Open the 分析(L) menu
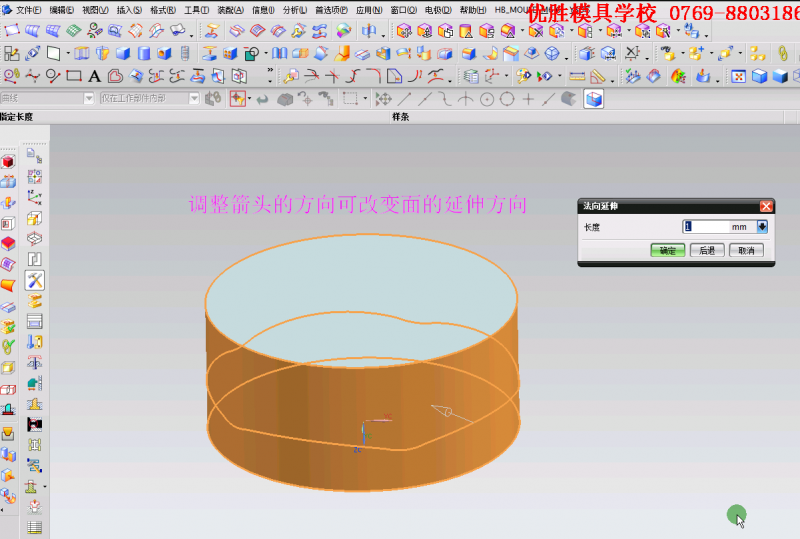 pyautogui.click(x=295, y=10)
